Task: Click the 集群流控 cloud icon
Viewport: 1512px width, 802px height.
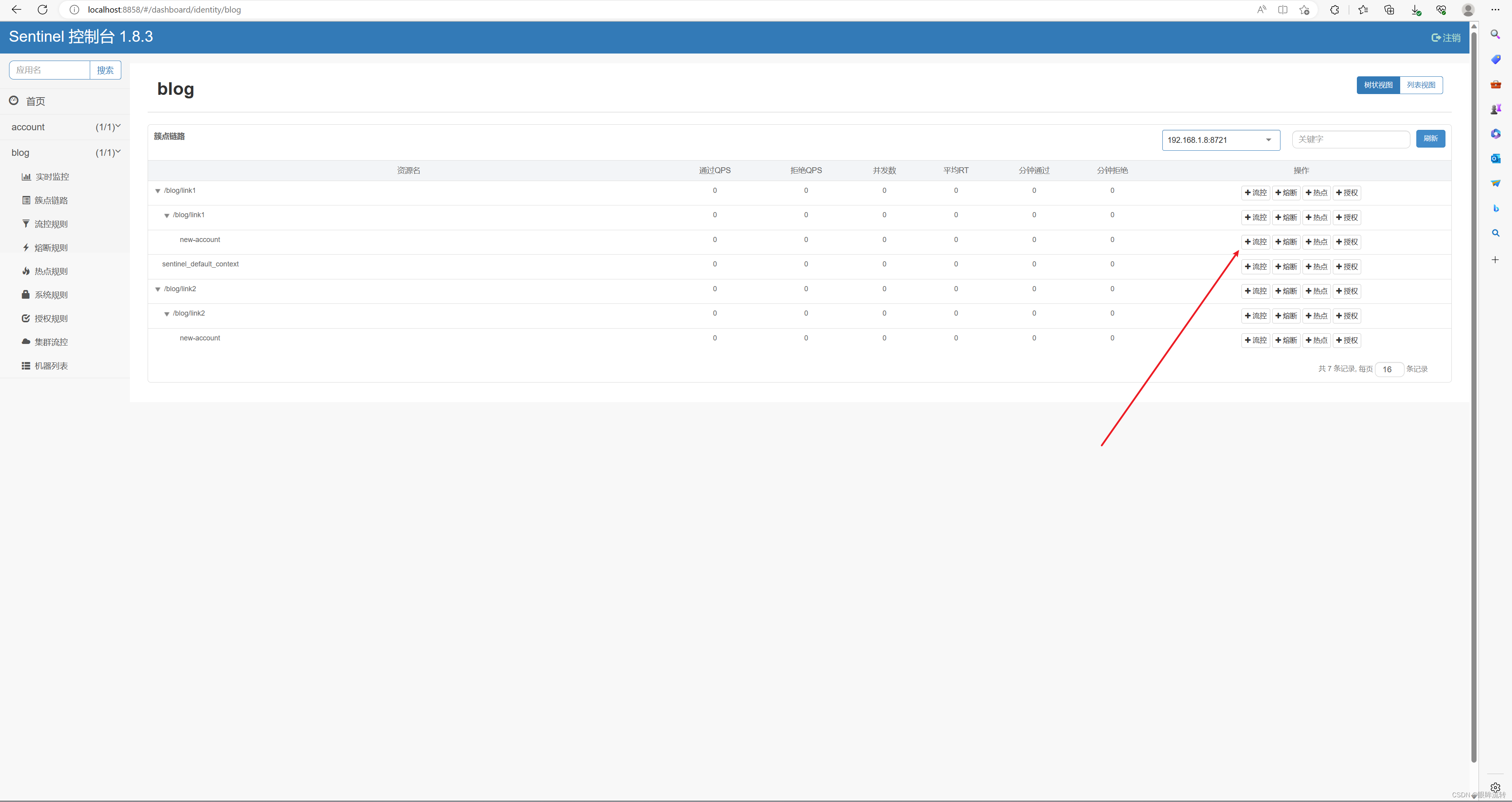Action: pos(26,342)
